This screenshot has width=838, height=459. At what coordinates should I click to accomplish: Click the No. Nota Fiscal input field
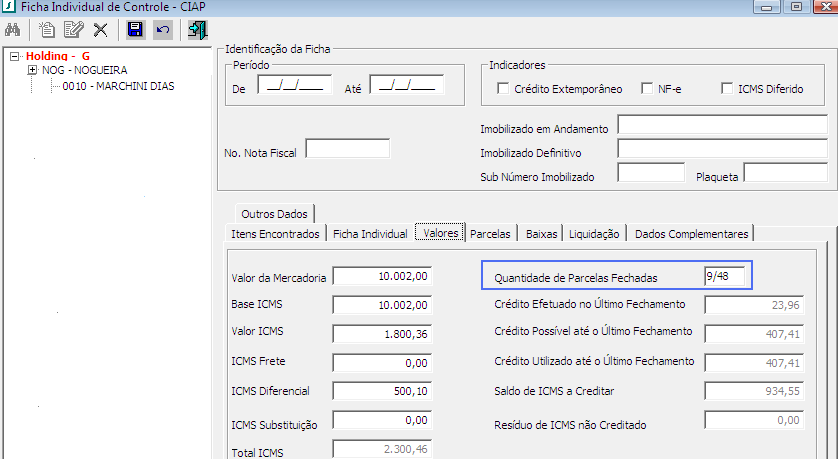(x=347, y=149)
